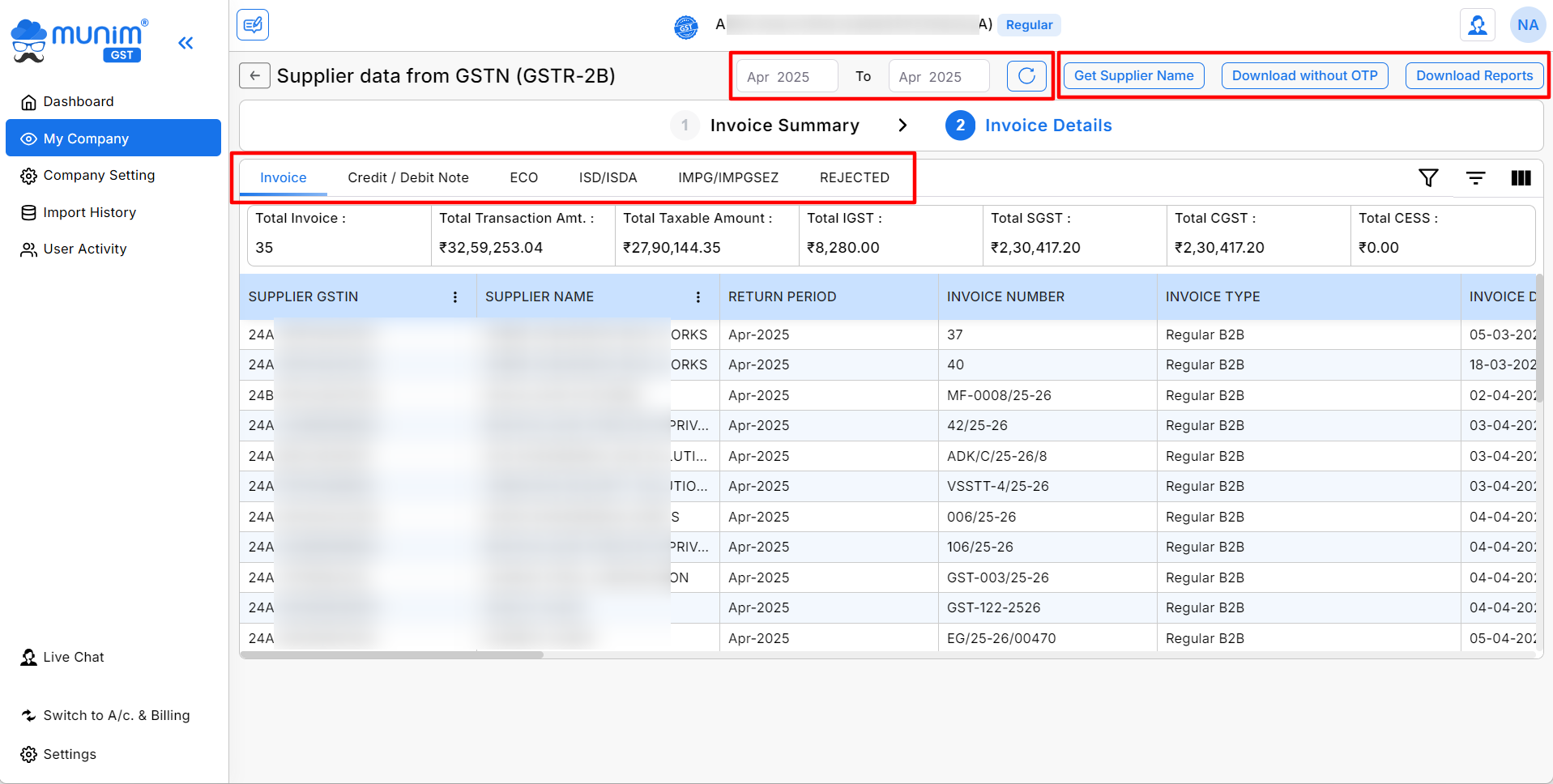Switch to the Credit / Debit Note tab
1553x784 pixels.
click(x=407, y=177)
